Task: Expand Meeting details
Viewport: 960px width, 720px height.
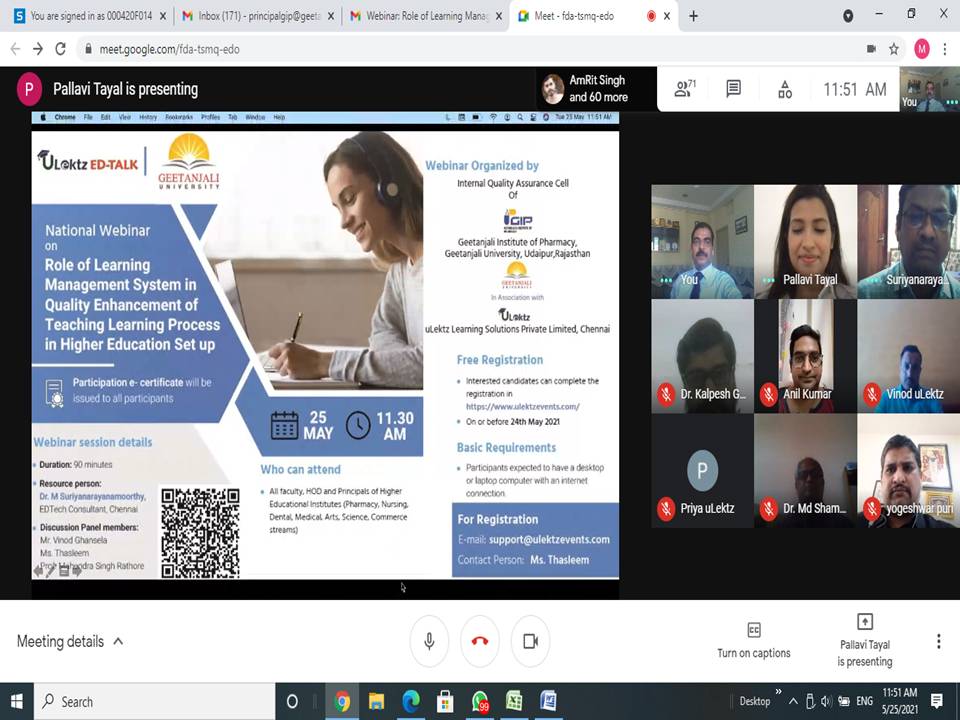Action: pos(70,641)
